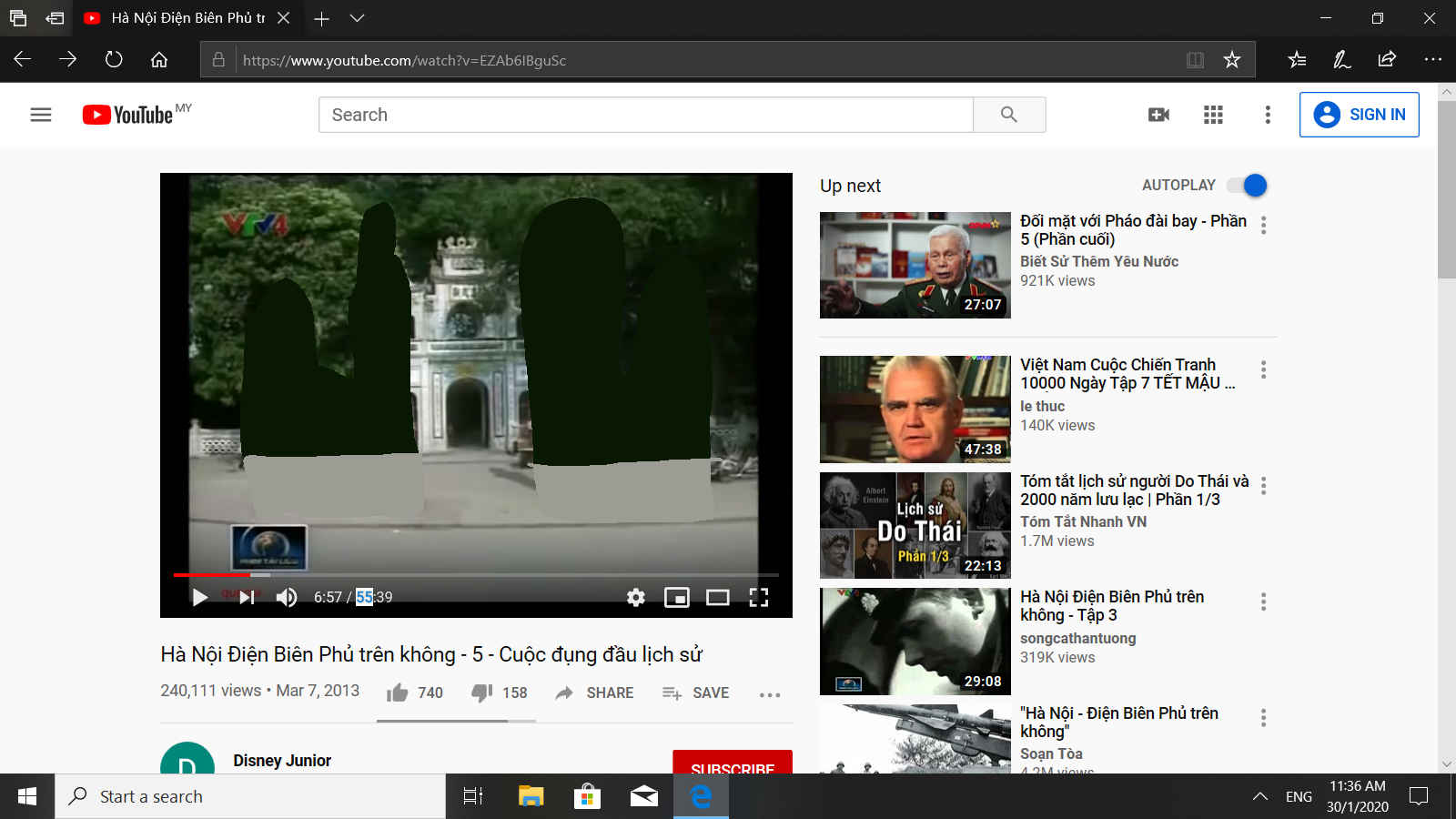
Task: Toggle the Autoplay switch
Action: pos(1247,186)
